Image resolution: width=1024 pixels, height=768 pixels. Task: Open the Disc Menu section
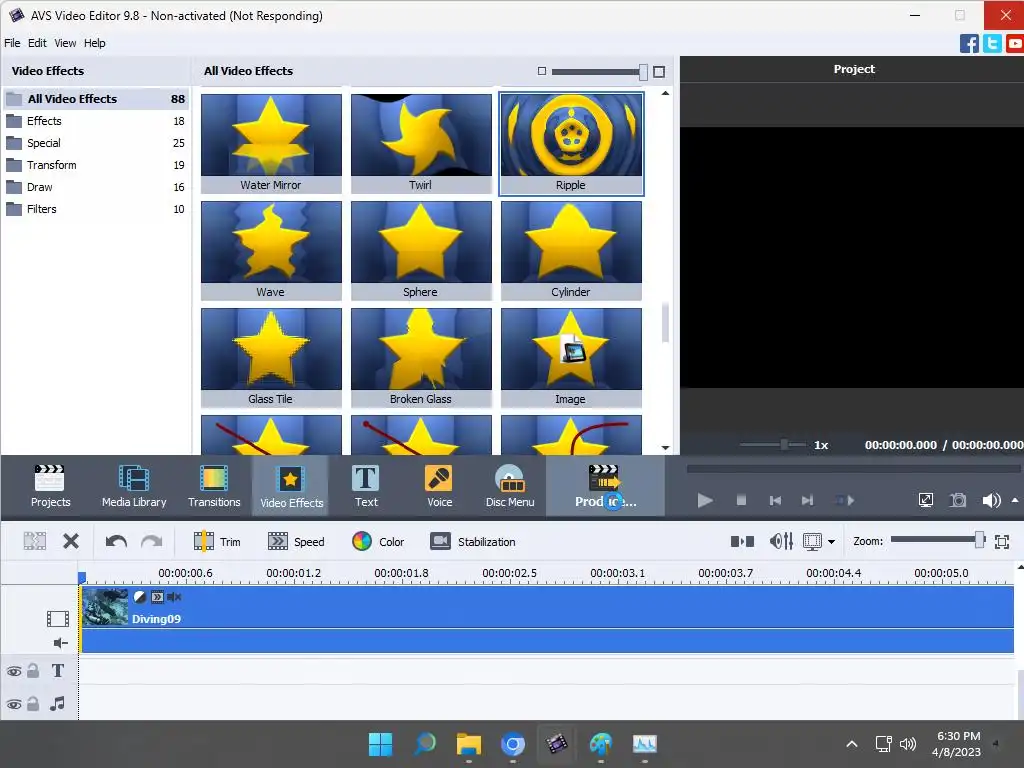click(510, 486)
